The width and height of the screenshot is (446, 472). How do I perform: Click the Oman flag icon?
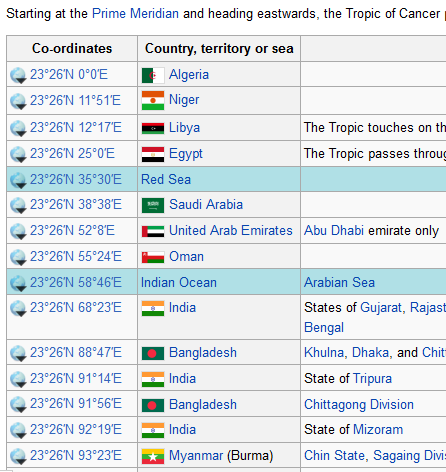(153, 257)
